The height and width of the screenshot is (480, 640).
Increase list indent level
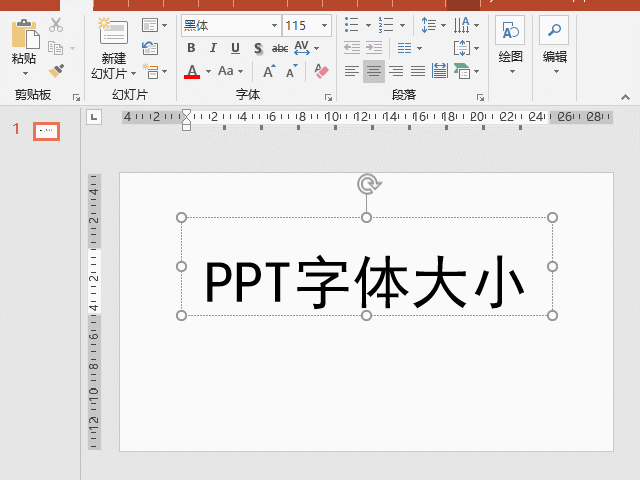(x=374, y=48)
